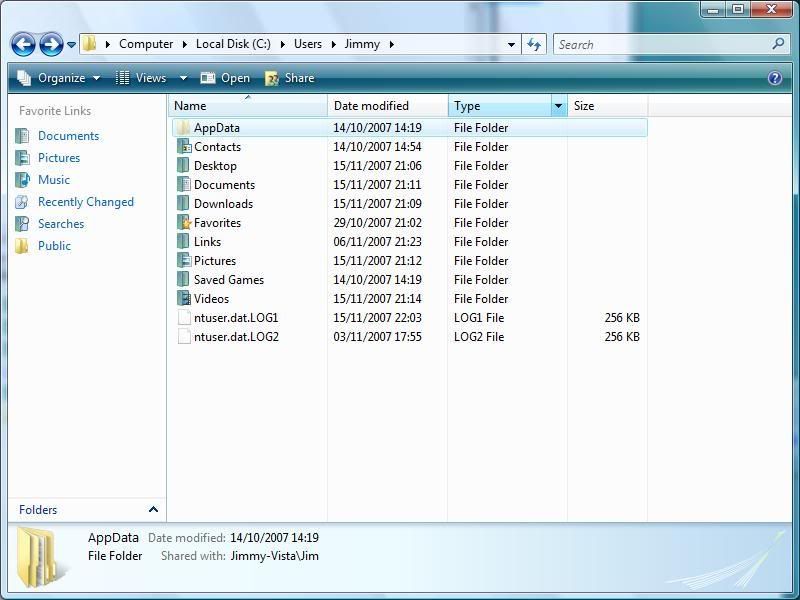Go forward with the Forward arrow button

tap(52, 44)
